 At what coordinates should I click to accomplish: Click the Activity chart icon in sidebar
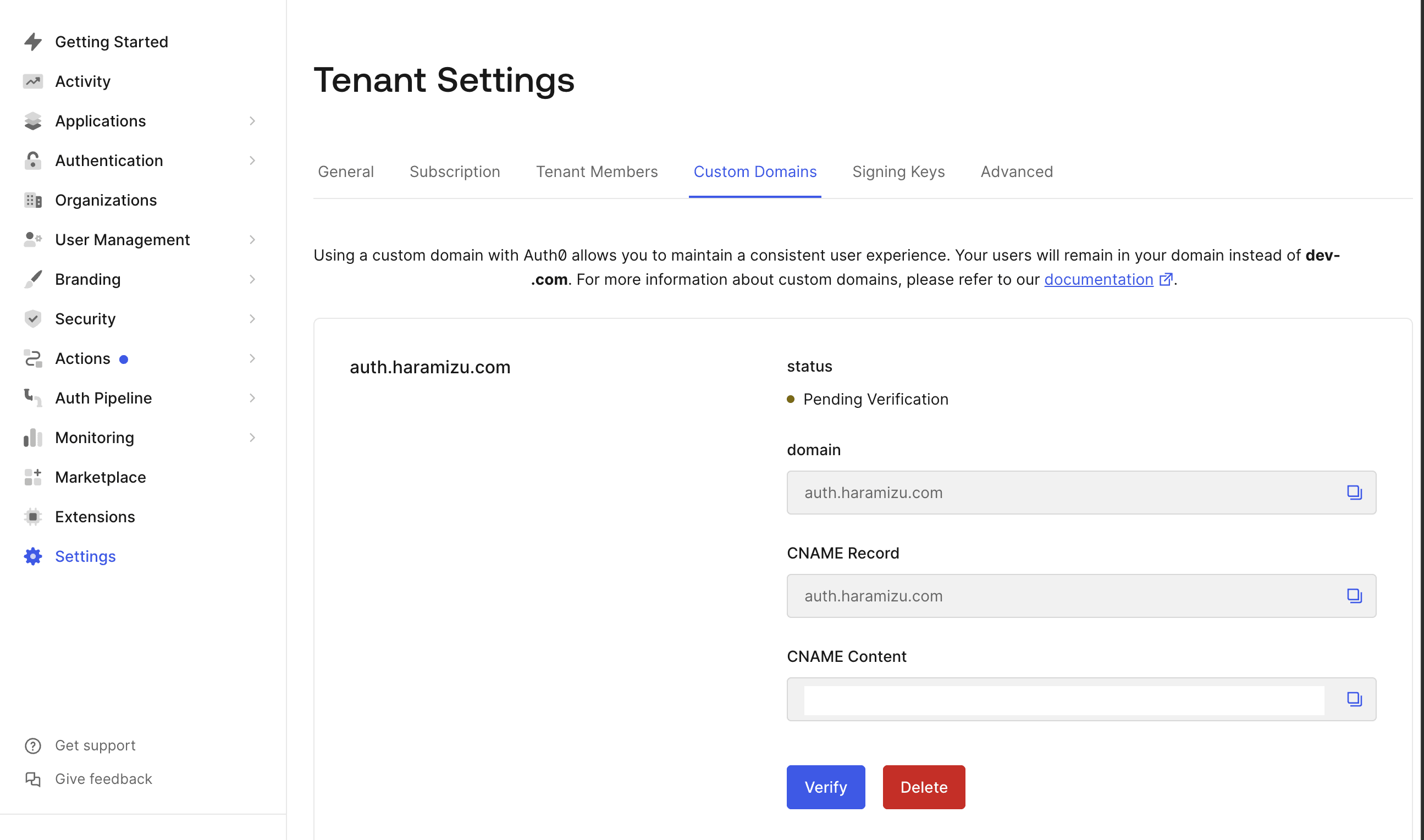click(x=33, y=81)
